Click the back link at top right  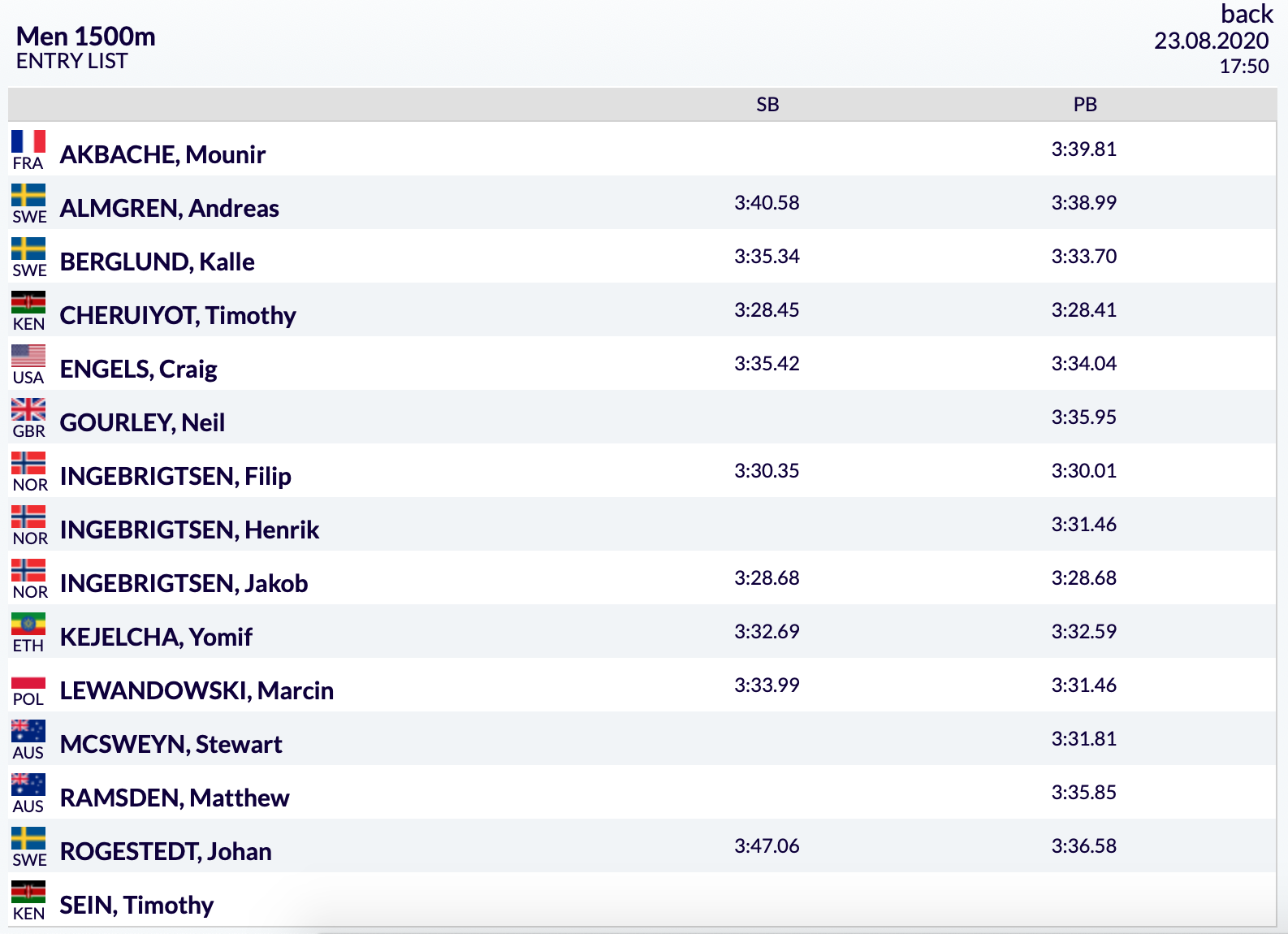pos(1247,14)
